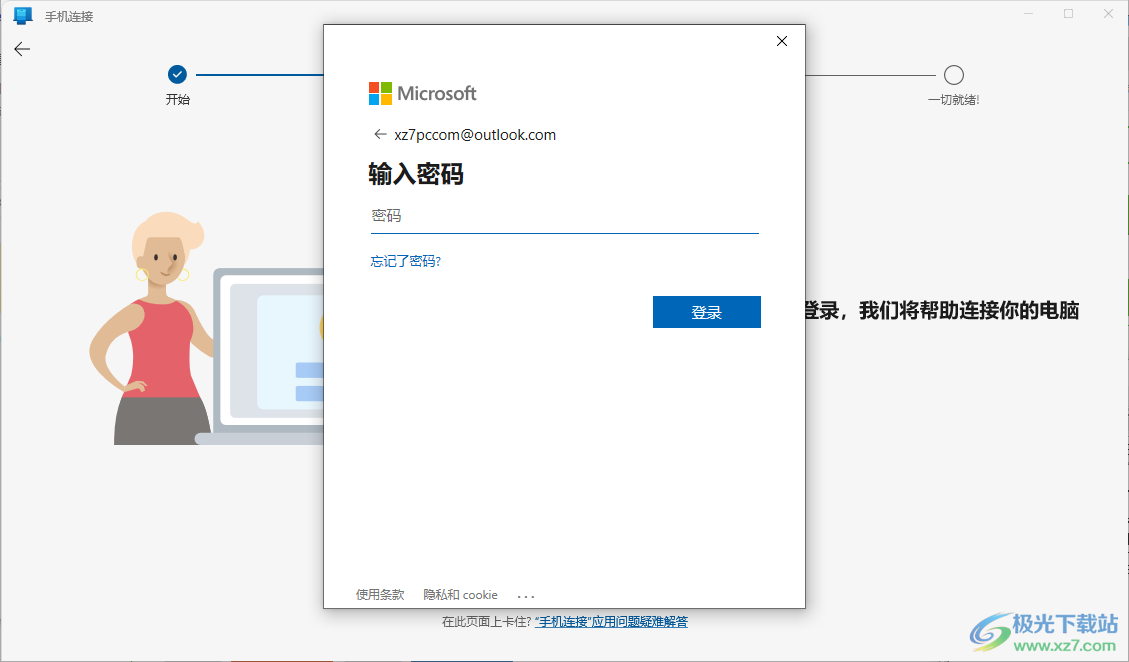
Task: Open 使用条款 terms of use link
Action: pos(380,595)
